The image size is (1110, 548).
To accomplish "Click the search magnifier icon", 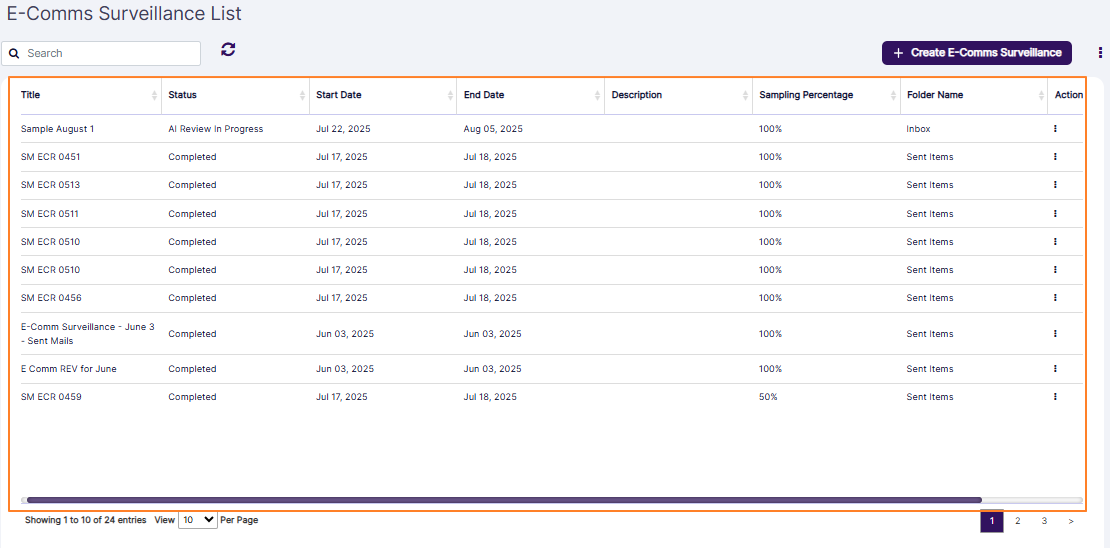I will [x=13, y=53].
